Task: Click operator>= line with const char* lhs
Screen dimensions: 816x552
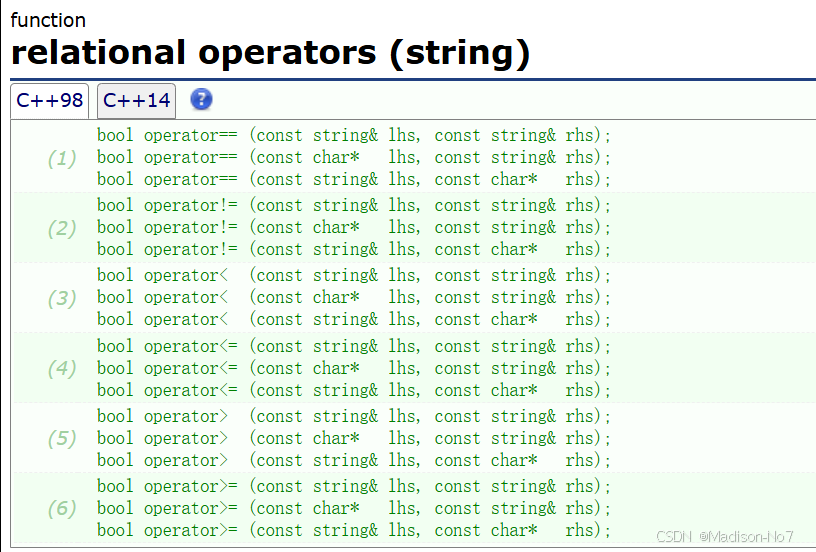Action: [x=354, y=508]
